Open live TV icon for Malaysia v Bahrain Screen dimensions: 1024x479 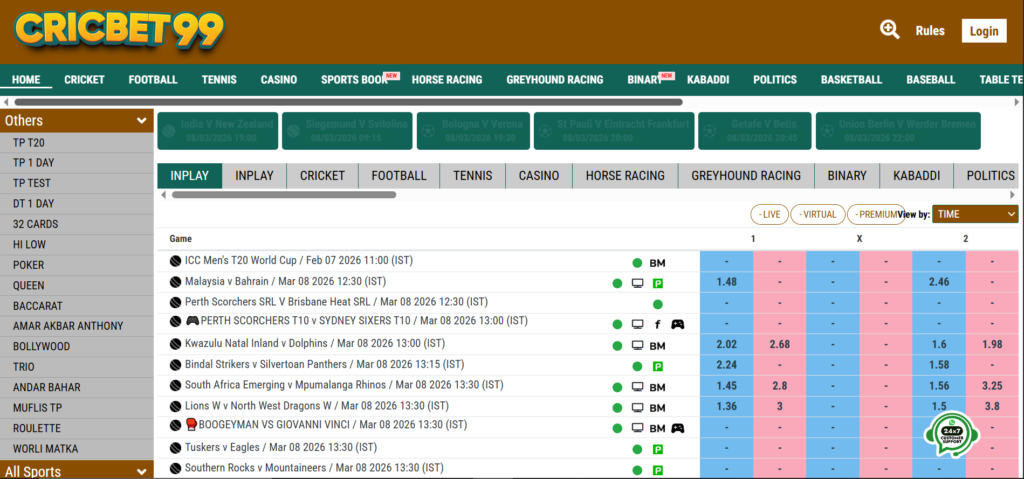(637, 284)
